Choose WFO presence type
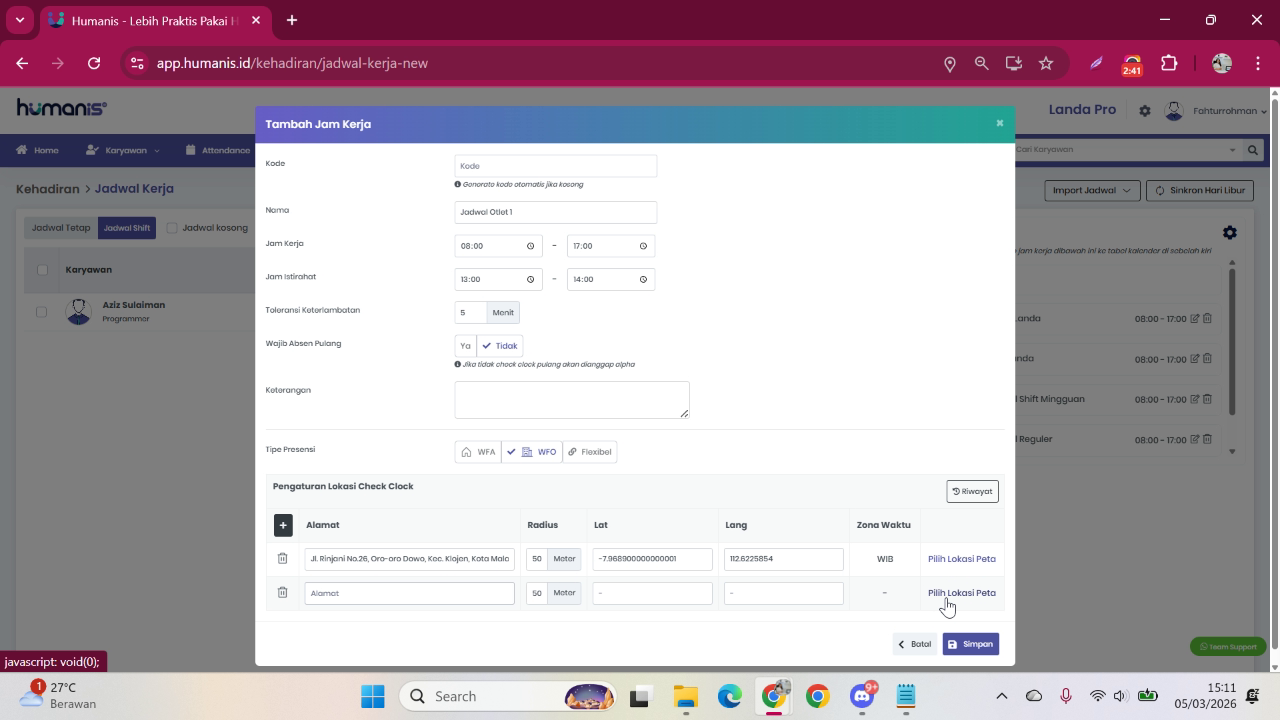 532,452
